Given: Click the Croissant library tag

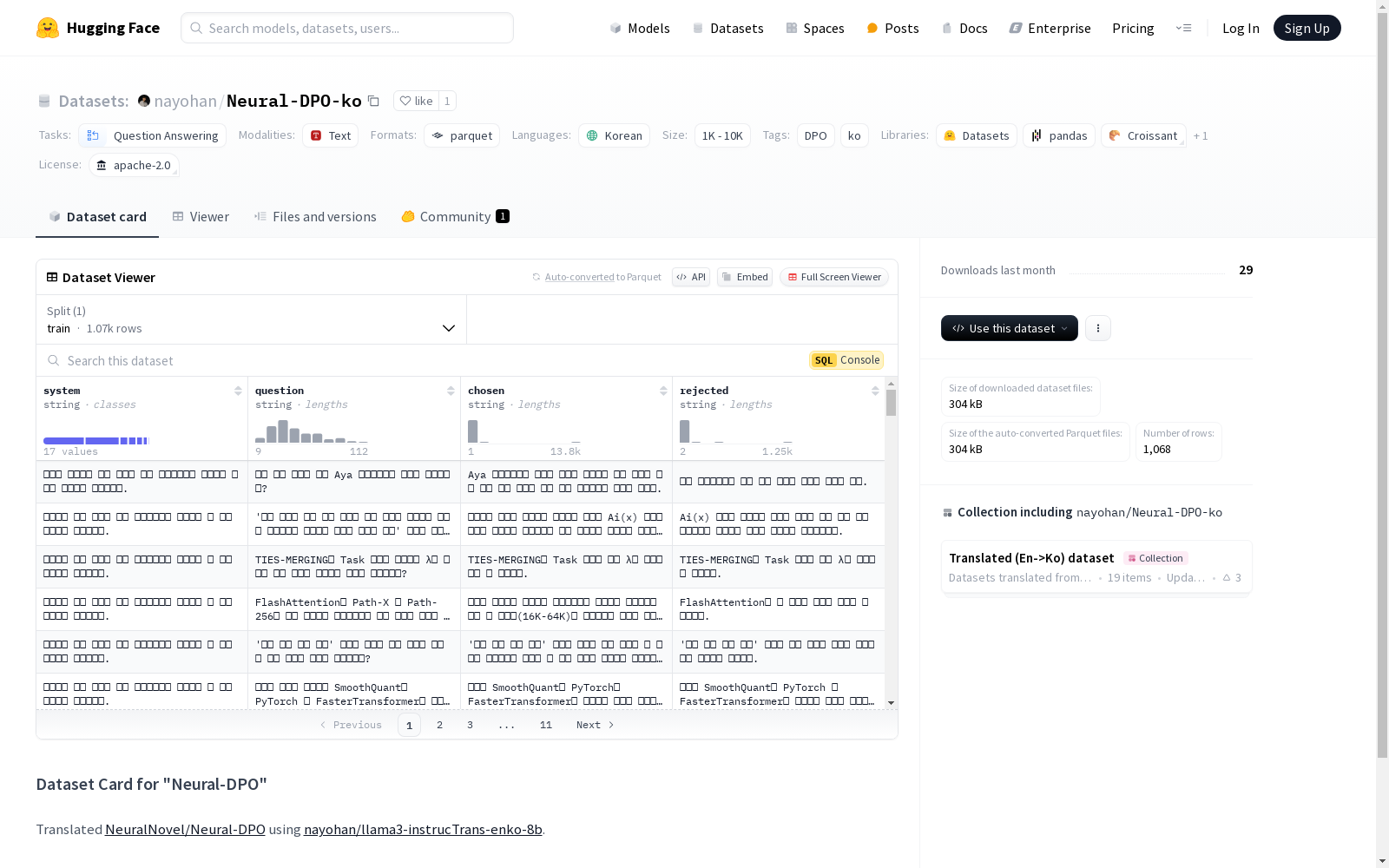Looking at the screenshot, I should click(x=1143, y=135).
